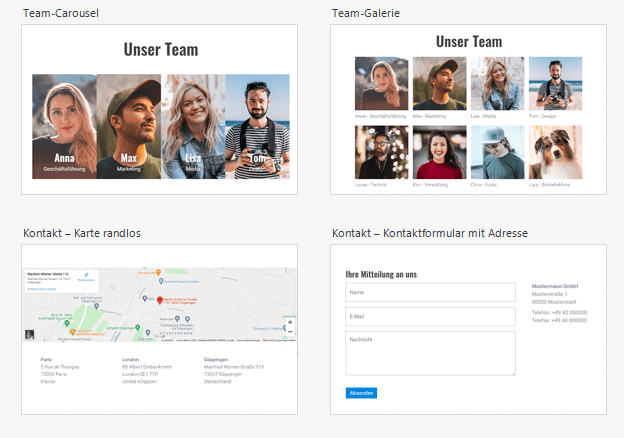
Task: Click the 'Tom - Design' caption text
Action: pos(542,116)
